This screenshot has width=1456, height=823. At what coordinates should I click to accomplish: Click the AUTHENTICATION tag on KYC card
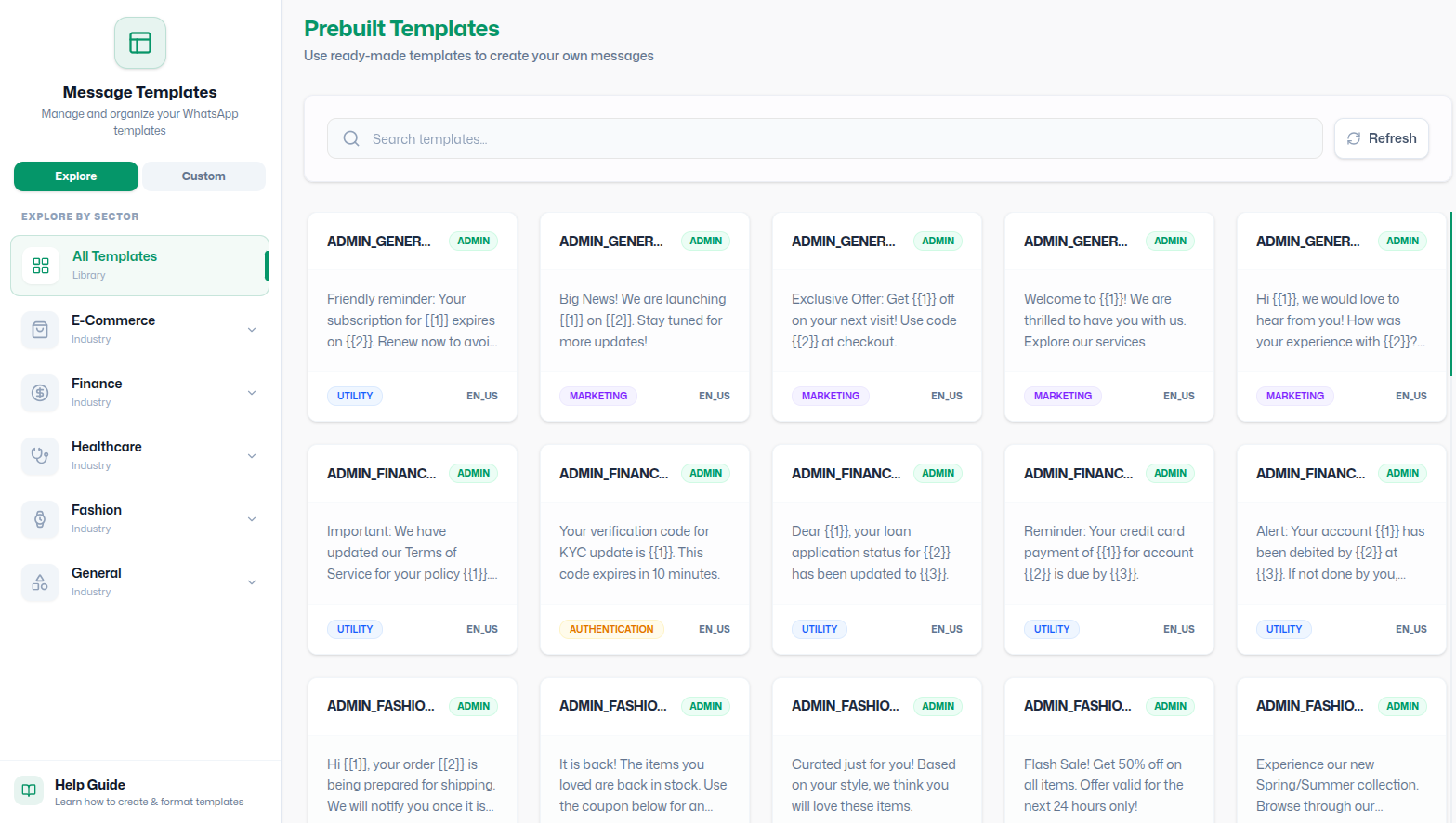(611, 629)
